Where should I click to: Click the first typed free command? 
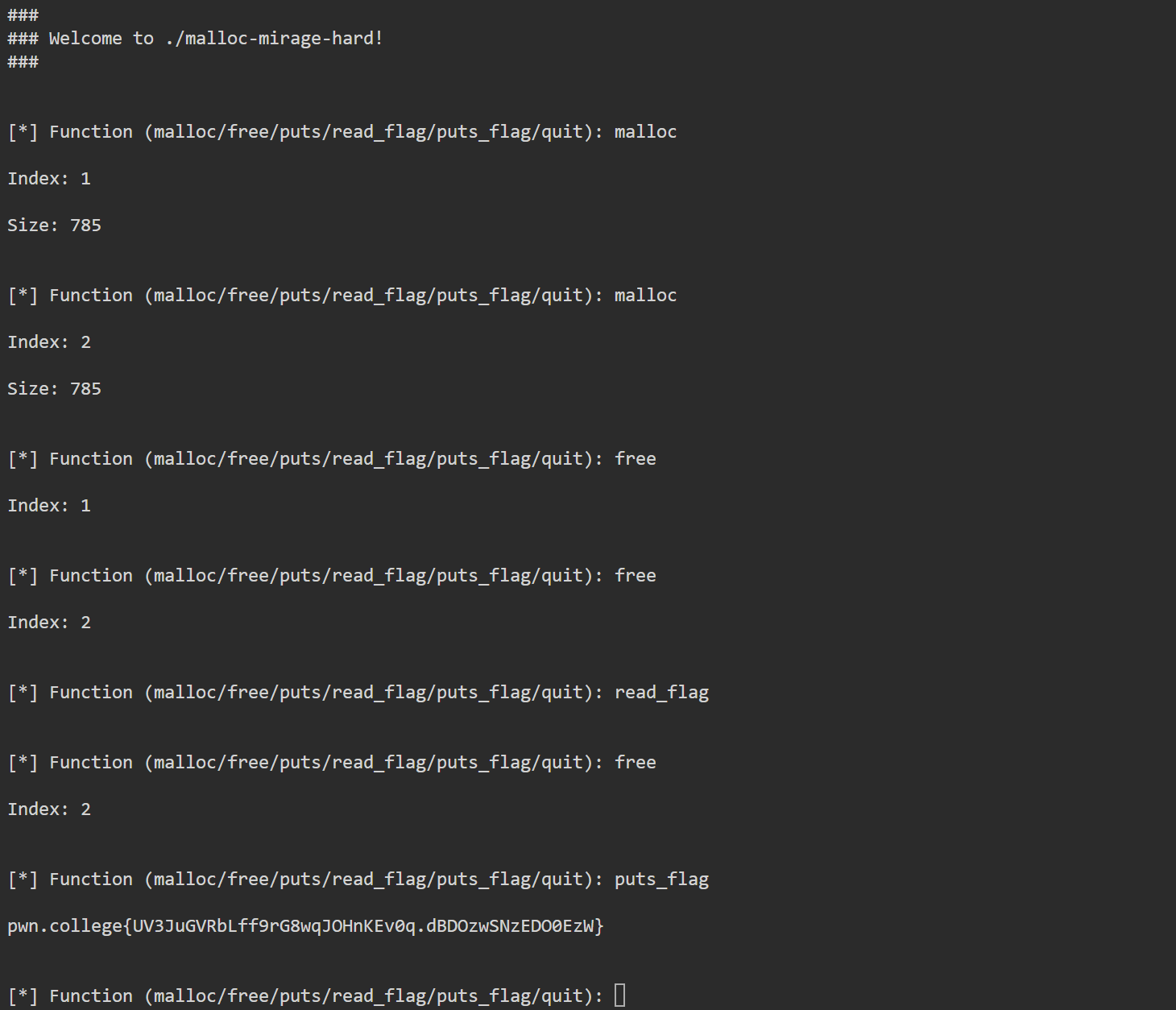point(635,459)
